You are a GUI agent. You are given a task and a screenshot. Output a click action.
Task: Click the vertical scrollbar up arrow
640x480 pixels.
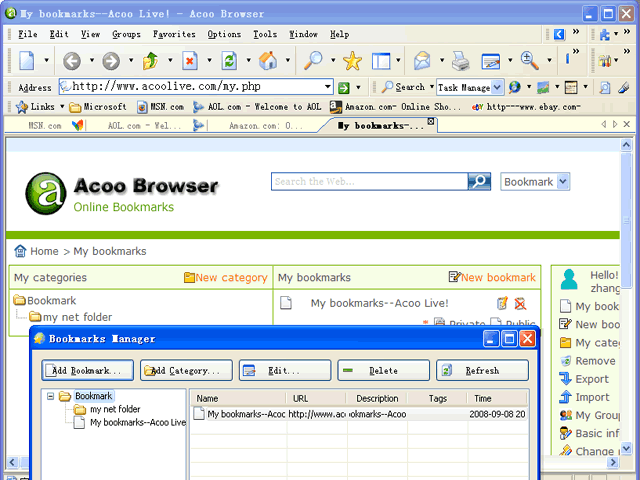click(x=626, y=145)
